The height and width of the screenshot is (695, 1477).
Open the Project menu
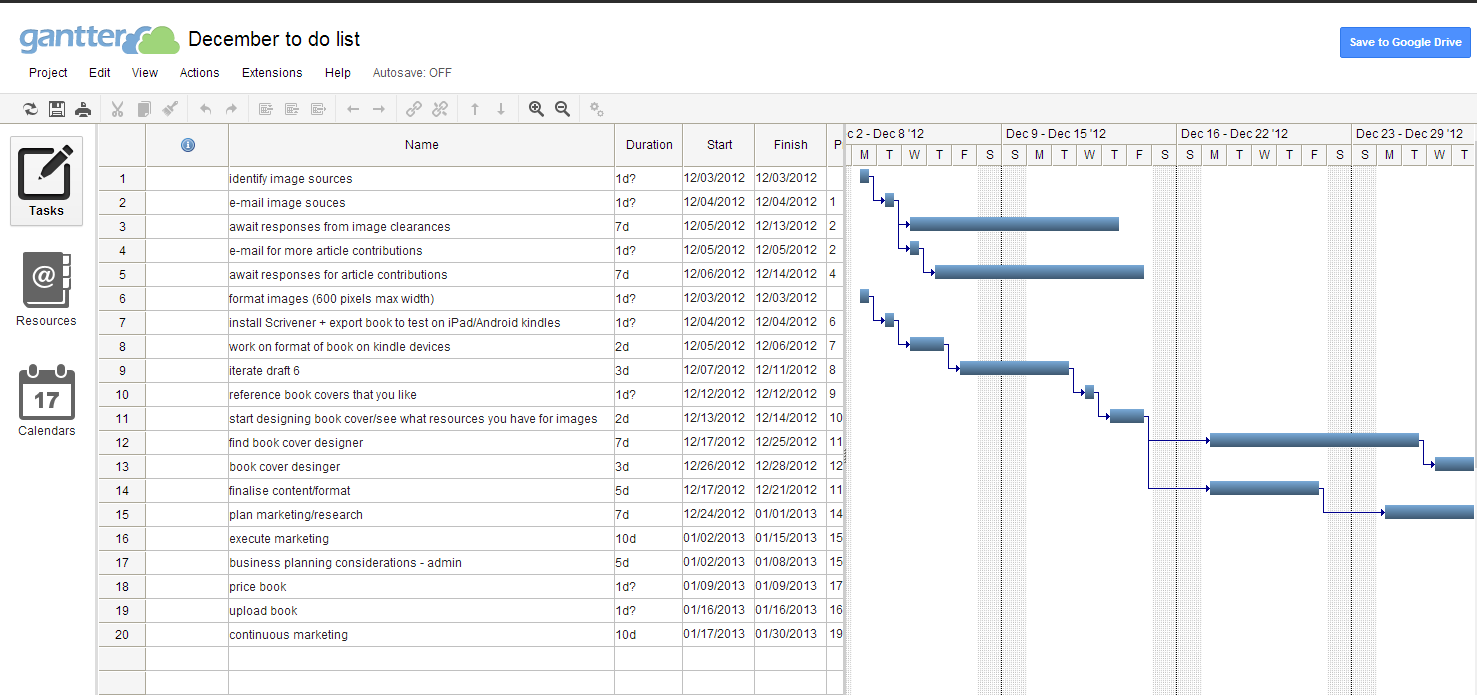click(48, 73)
